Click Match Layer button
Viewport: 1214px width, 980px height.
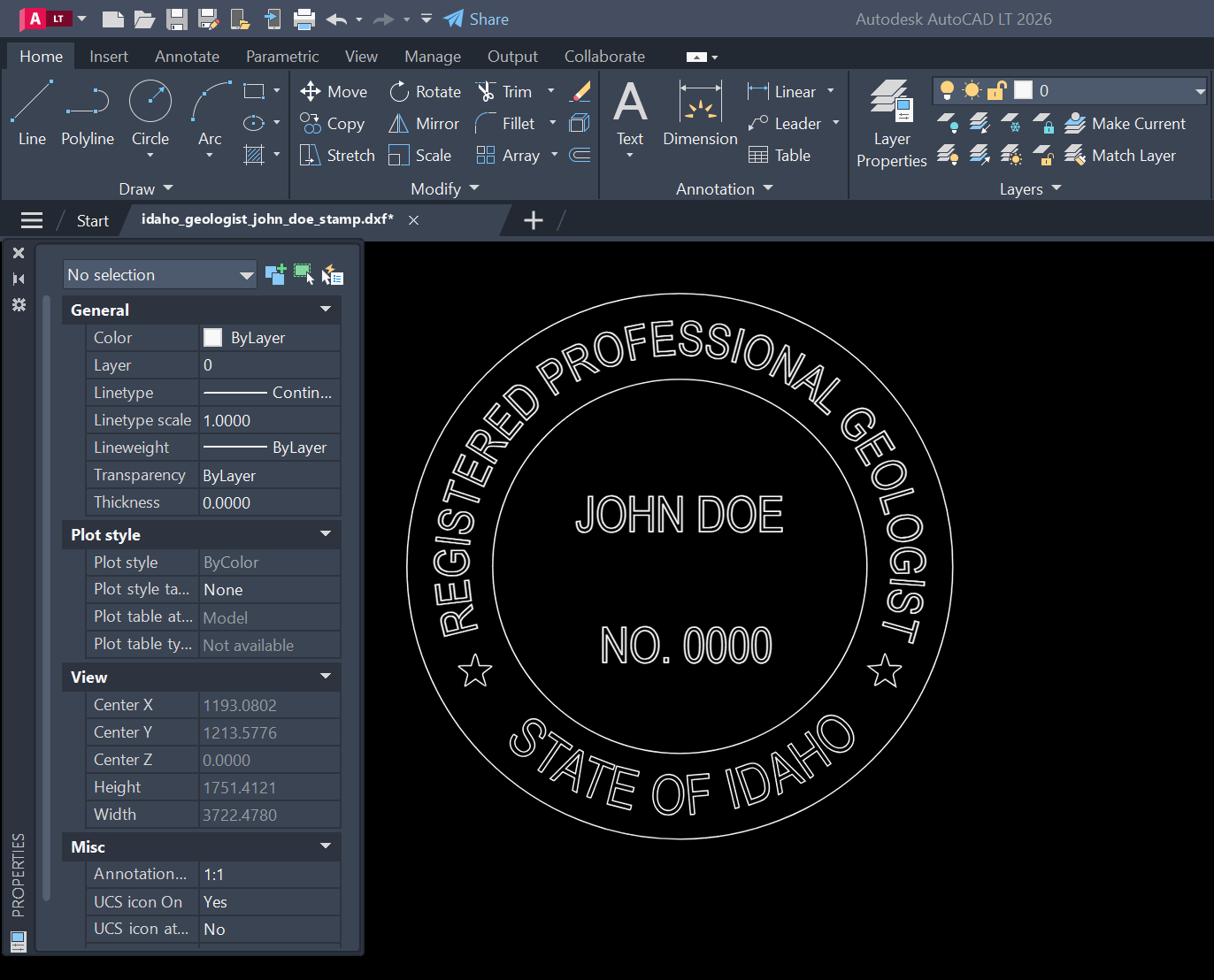pyautogui.click(x=1120, y=156)
